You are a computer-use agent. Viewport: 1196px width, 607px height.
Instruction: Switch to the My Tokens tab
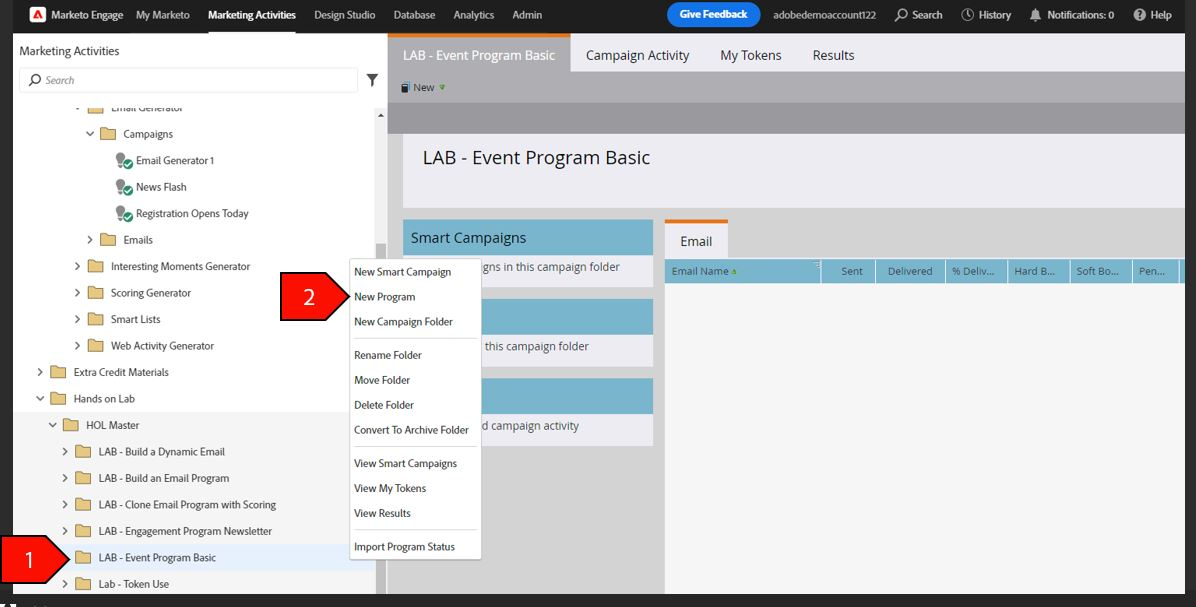(751, 55)
